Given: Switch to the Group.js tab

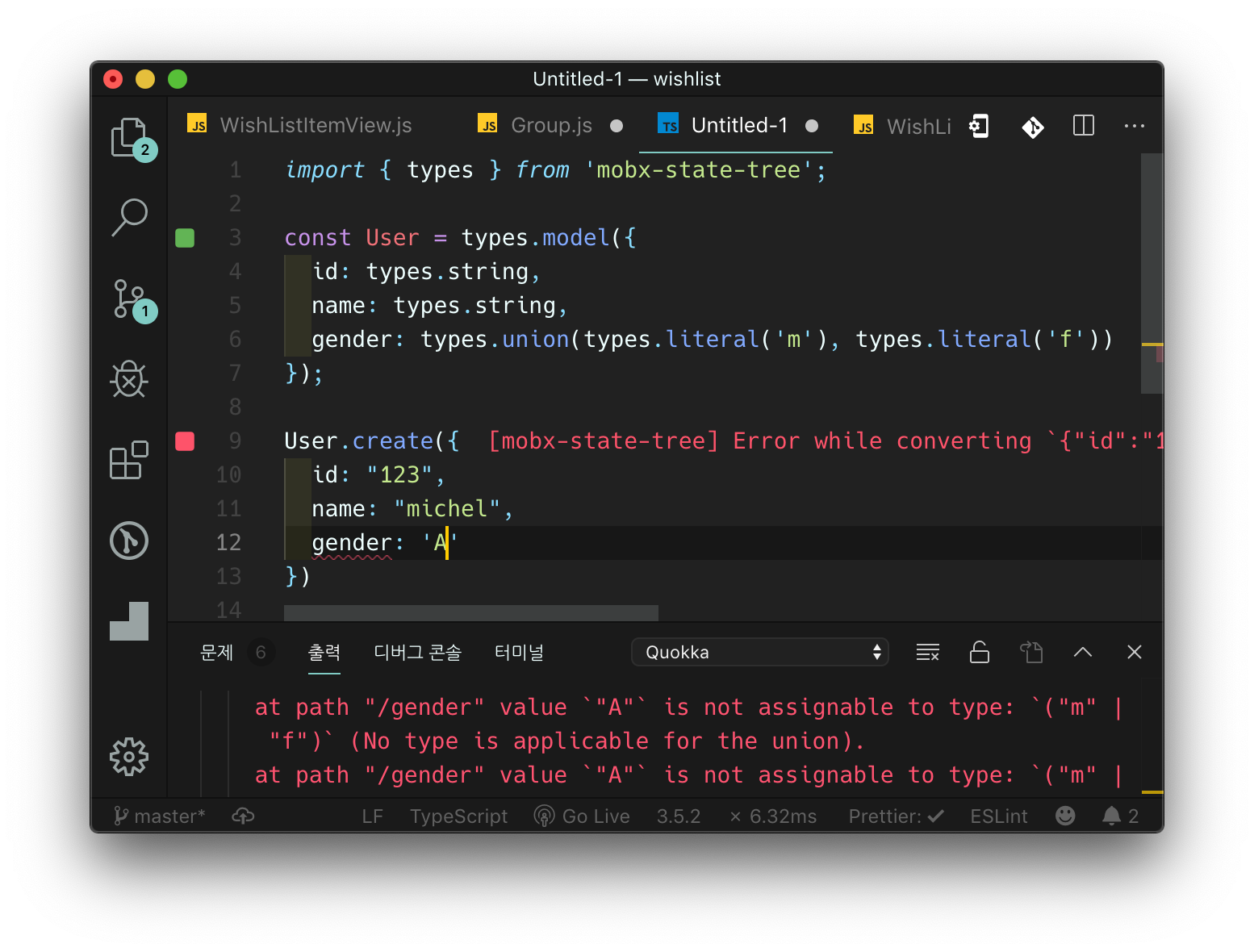Looking at the screenshot, I should tap(551, 126).
